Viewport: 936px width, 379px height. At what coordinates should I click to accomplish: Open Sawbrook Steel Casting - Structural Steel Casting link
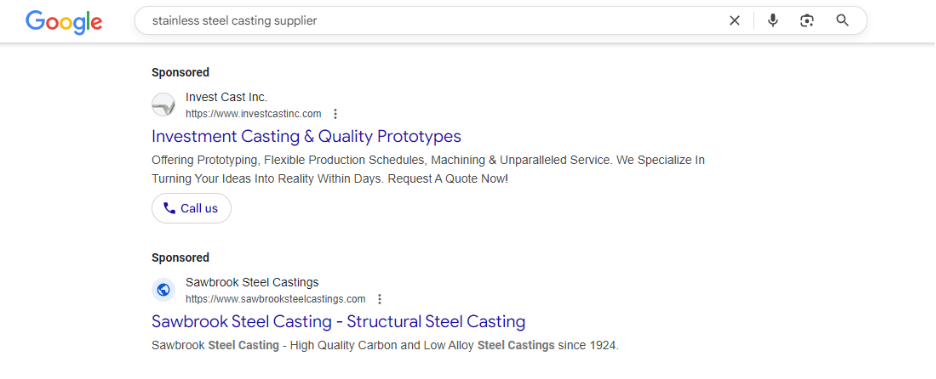pyautogui.click(x=338, y=322)
